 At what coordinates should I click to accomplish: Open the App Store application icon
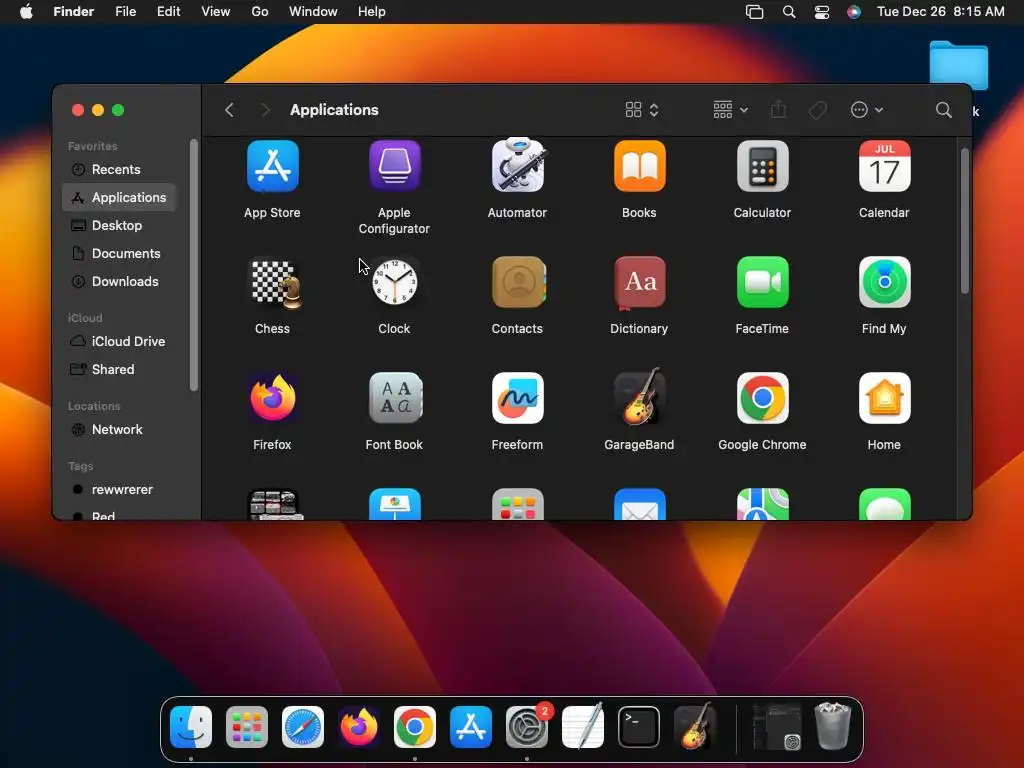coord(272,166)
